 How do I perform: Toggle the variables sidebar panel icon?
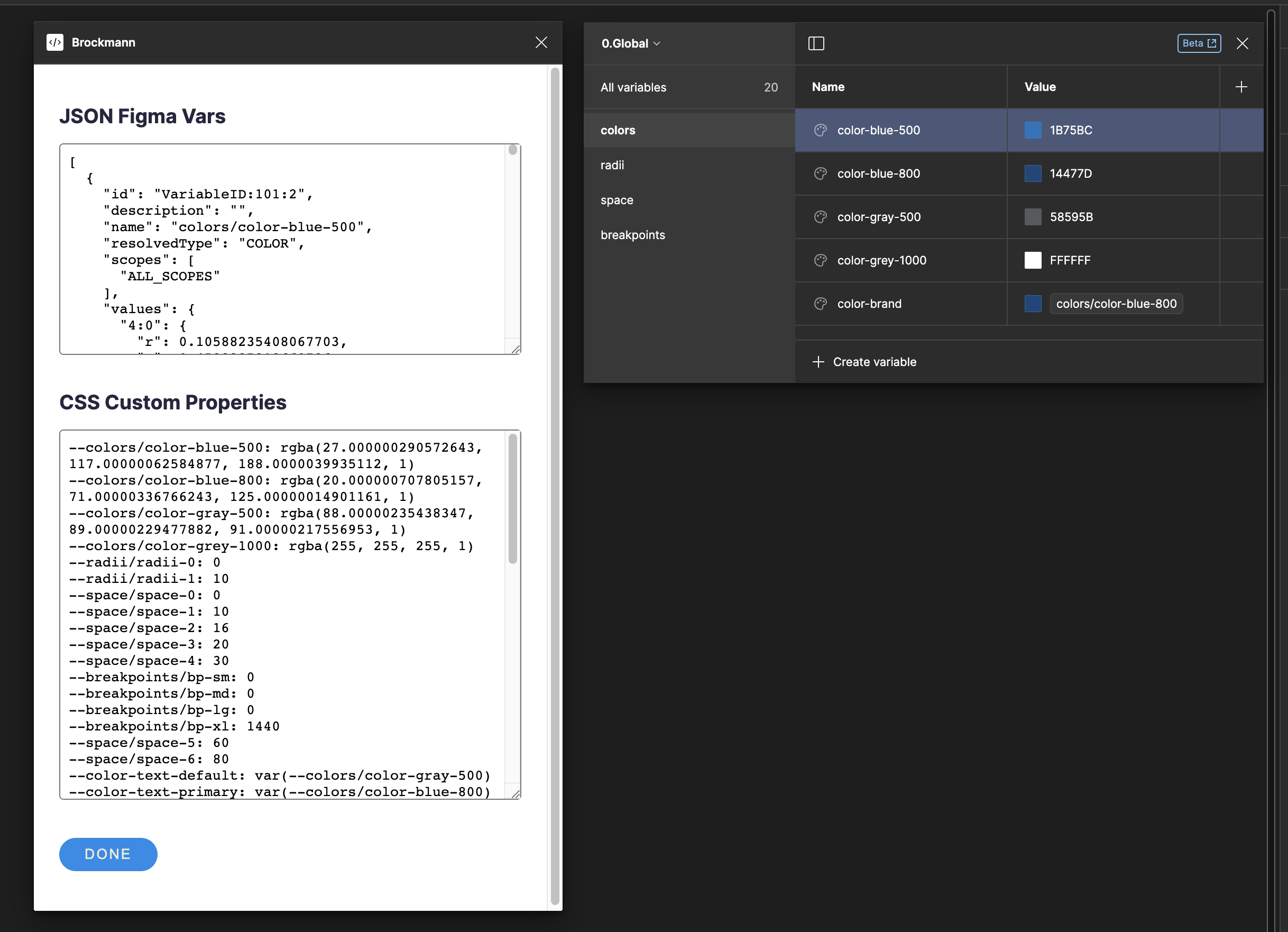[x=815, y=43]
